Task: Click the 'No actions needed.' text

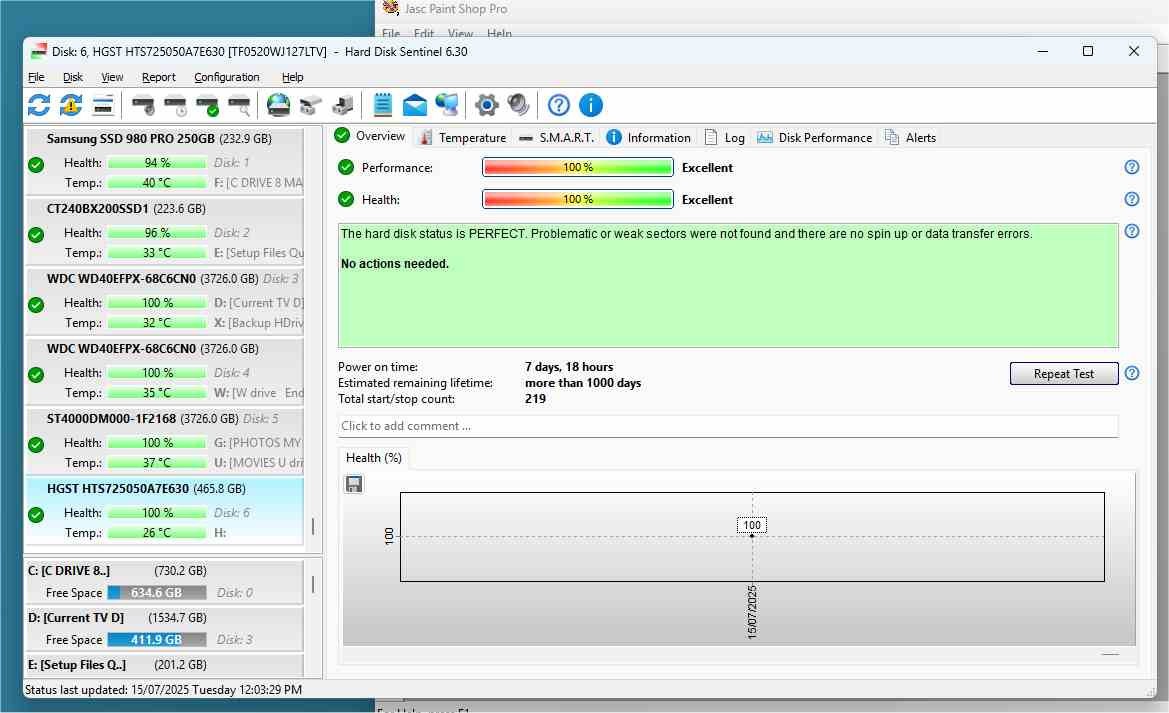Action: tap(394, 263)
